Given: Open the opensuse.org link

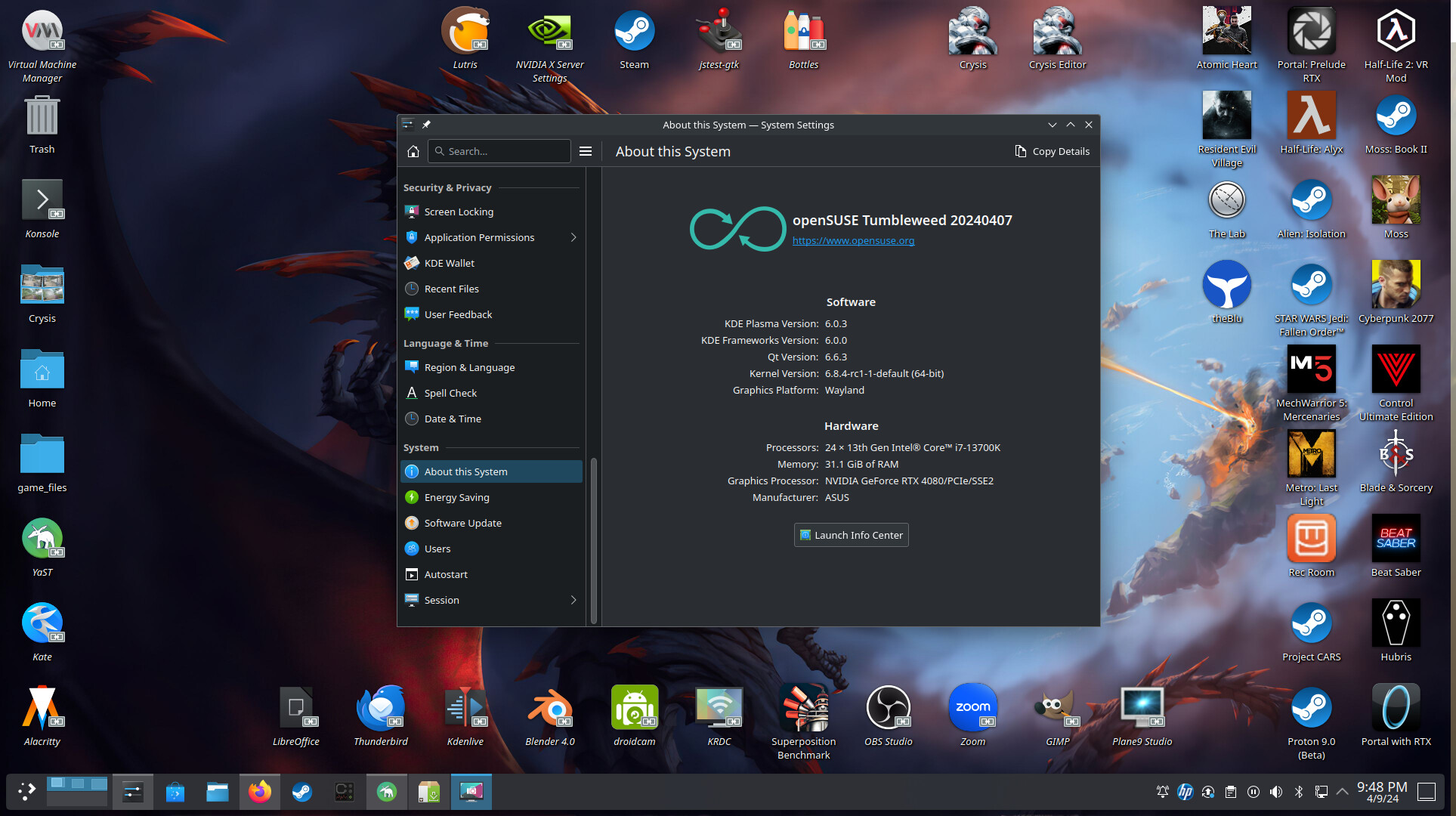Looking at the screenshot, I should 853,241.
